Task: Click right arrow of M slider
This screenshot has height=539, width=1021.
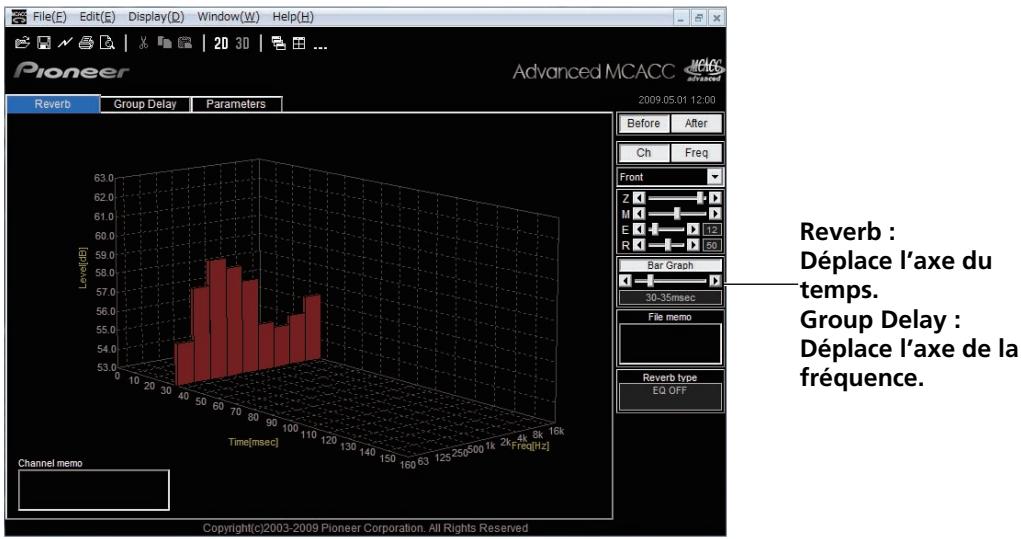Action: click(x=715, y=214)
